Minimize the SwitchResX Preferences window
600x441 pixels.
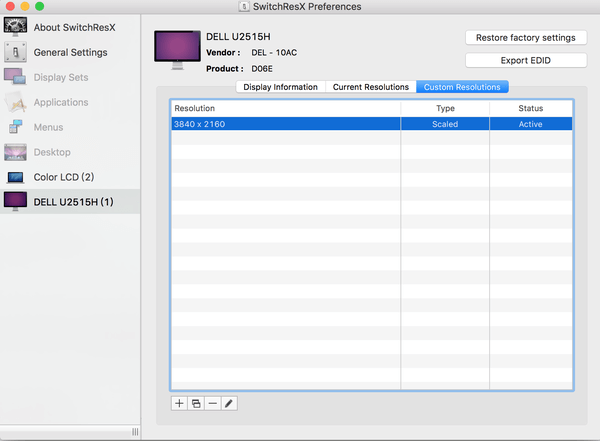pos(25,6)
